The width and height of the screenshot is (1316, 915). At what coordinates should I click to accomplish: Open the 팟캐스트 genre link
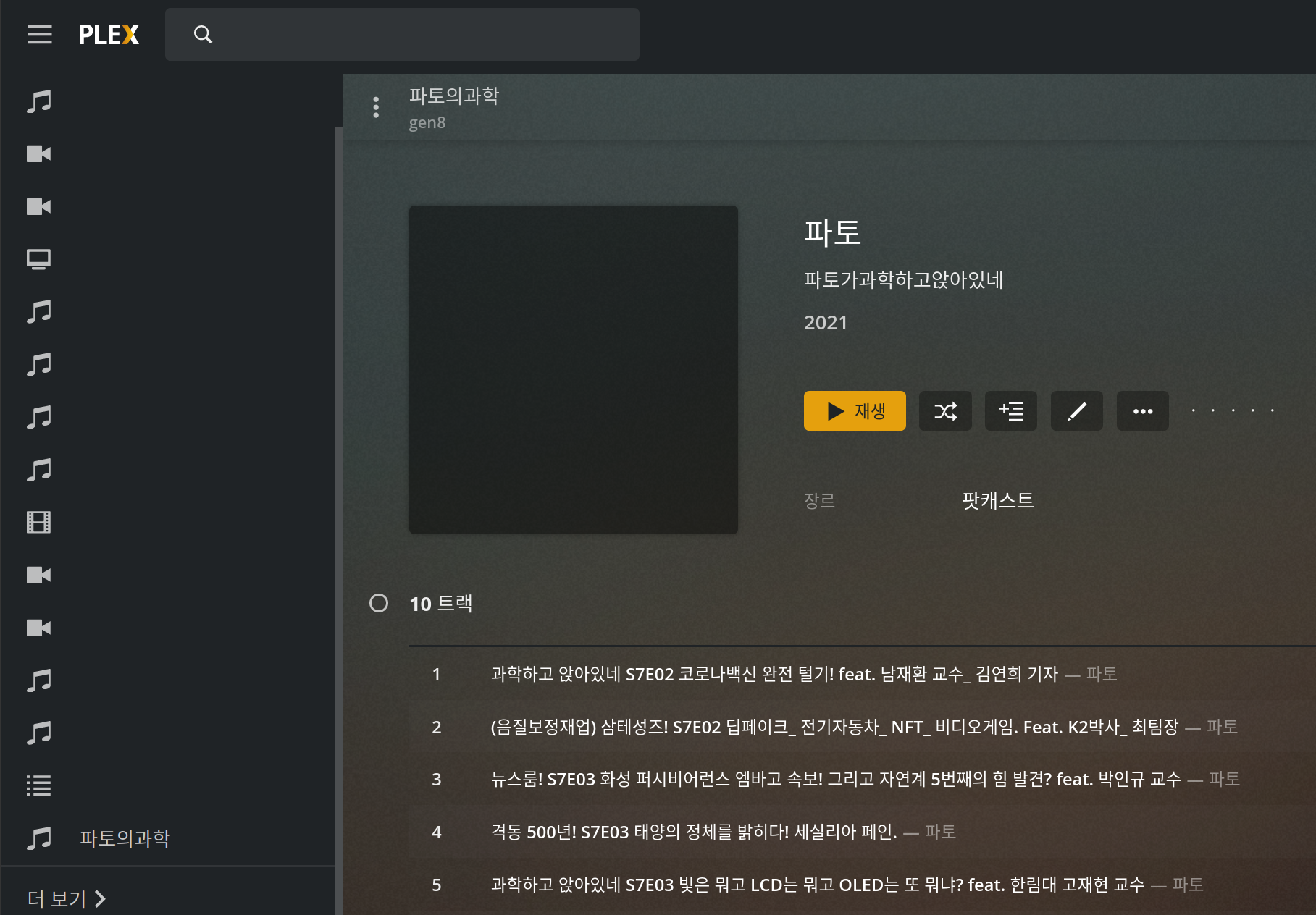pyautogui.click(x=997, y=500)
